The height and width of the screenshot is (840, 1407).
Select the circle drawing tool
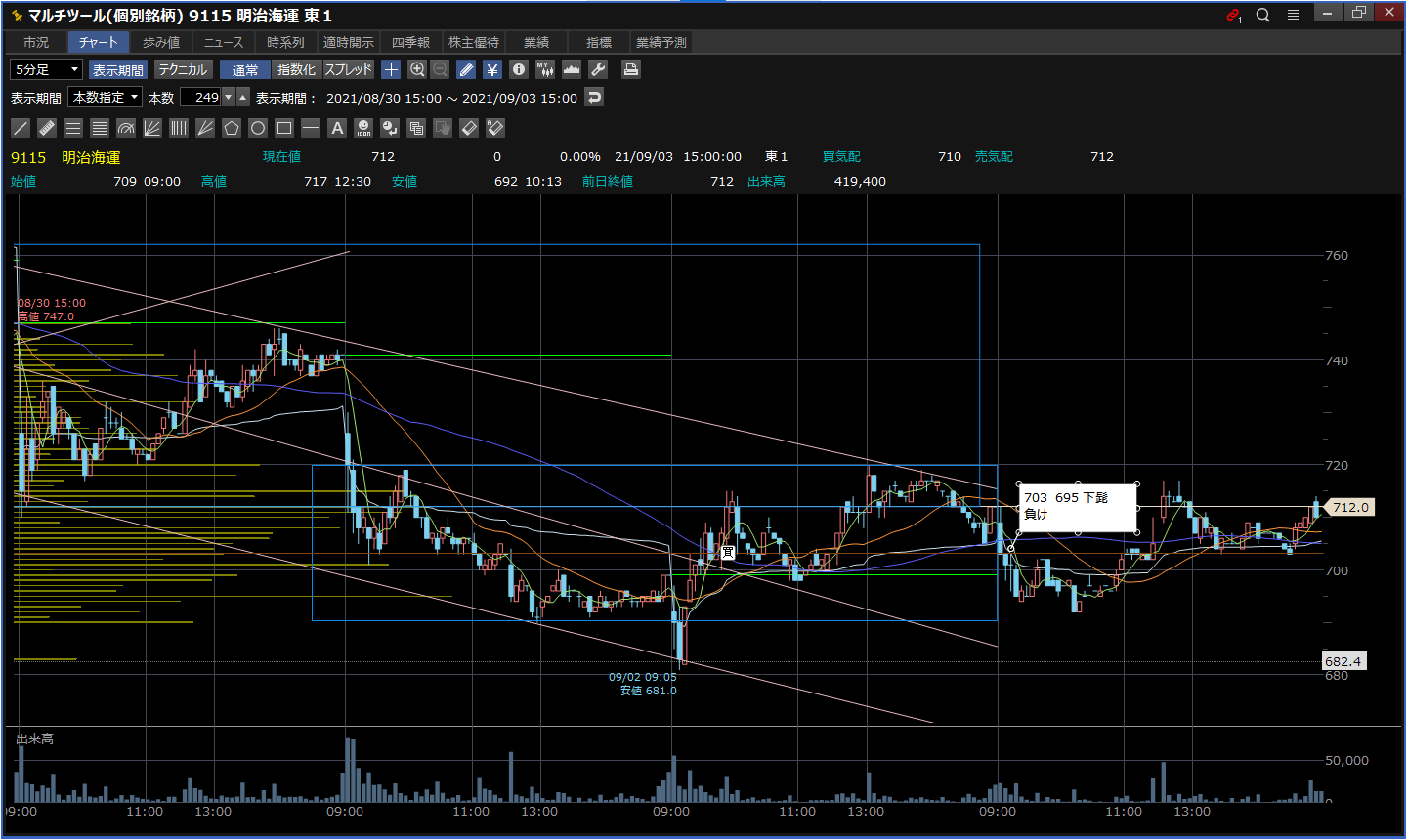[x=257, y=128]
